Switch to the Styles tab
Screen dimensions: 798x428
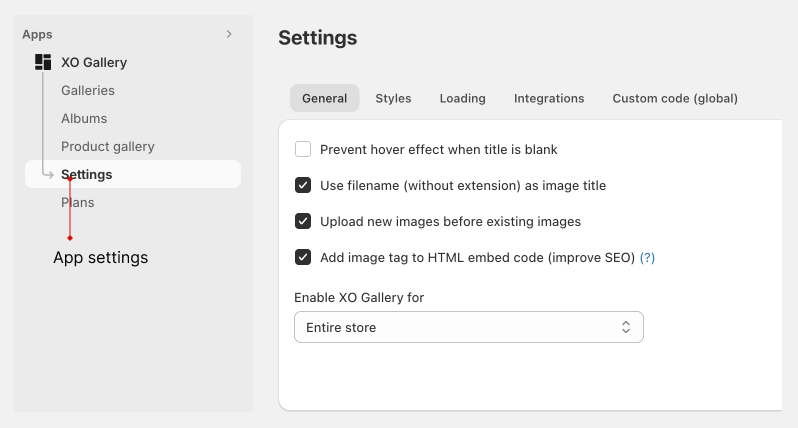(393, 98)
